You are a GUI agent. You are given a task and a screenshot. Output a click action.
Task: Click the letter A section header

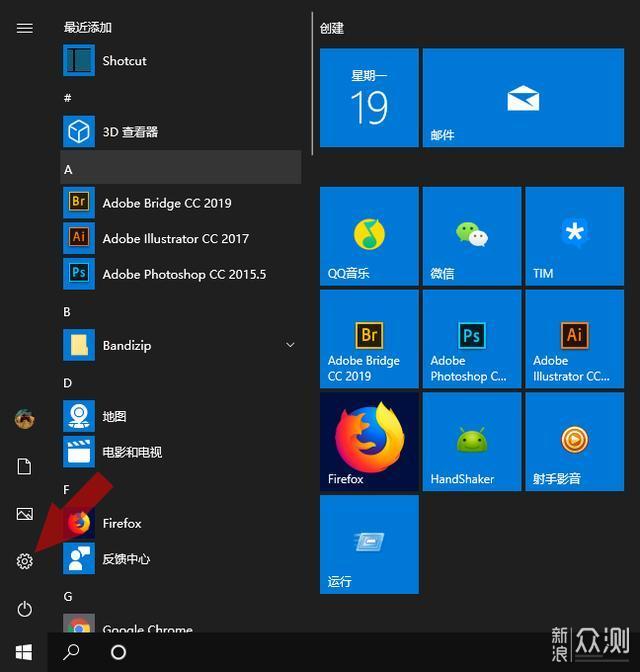point(180,167)
